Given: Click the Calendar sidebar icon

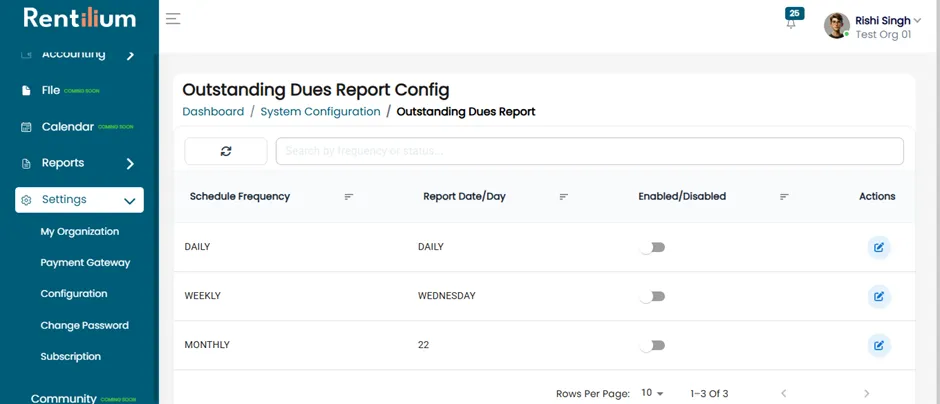Looking at the screenshot, I should [x=26, y=127].
